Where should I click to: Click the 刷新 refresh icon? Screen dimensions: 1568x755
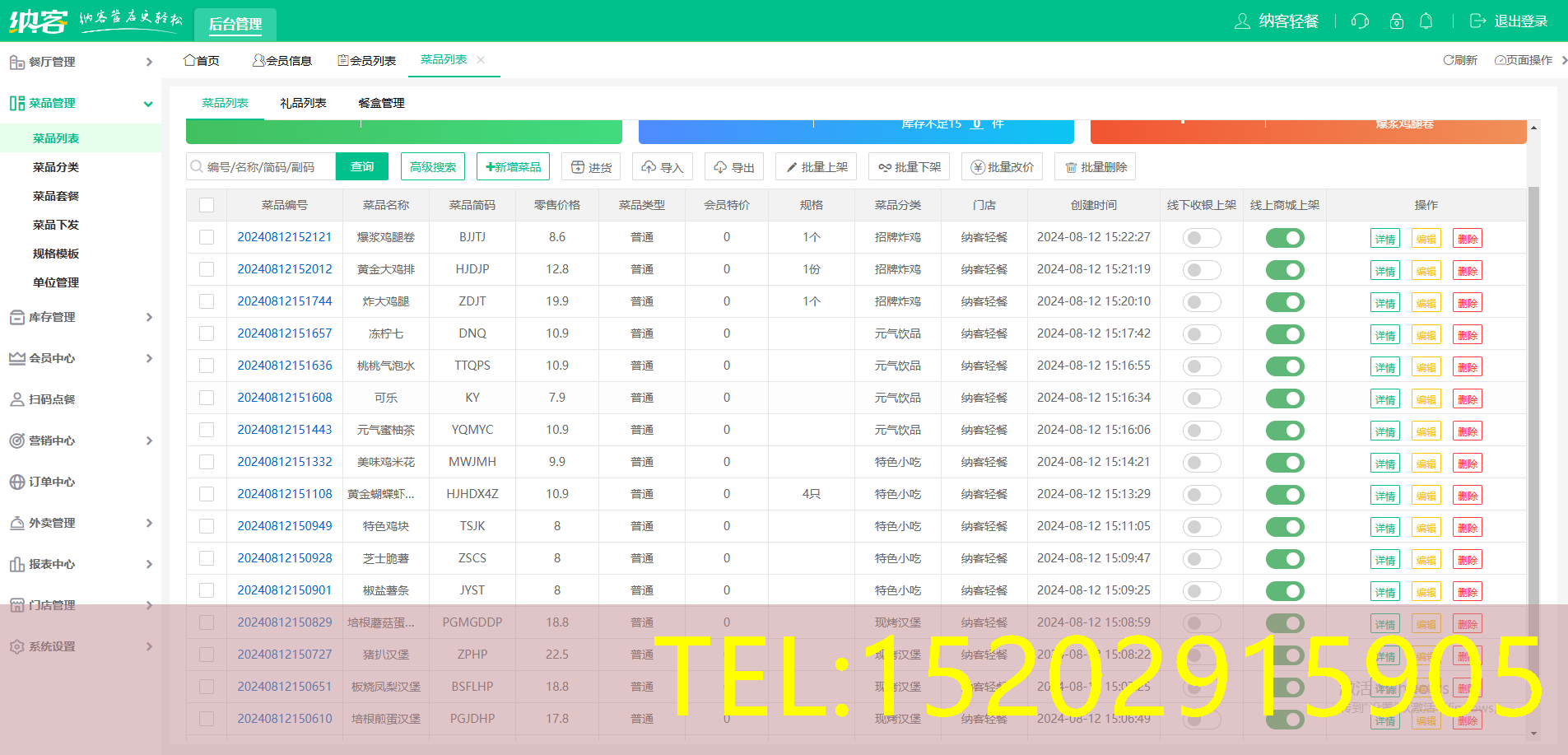click(x=1449, y=60)
